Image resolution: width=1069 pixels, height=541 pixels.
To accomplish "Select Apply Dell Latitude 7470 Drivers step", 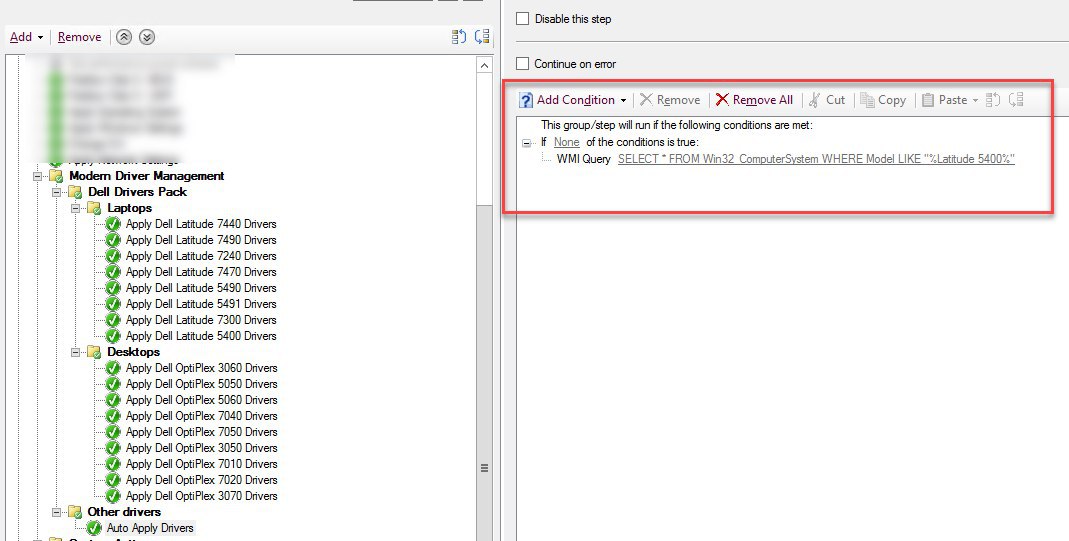I will click(201, 272).
